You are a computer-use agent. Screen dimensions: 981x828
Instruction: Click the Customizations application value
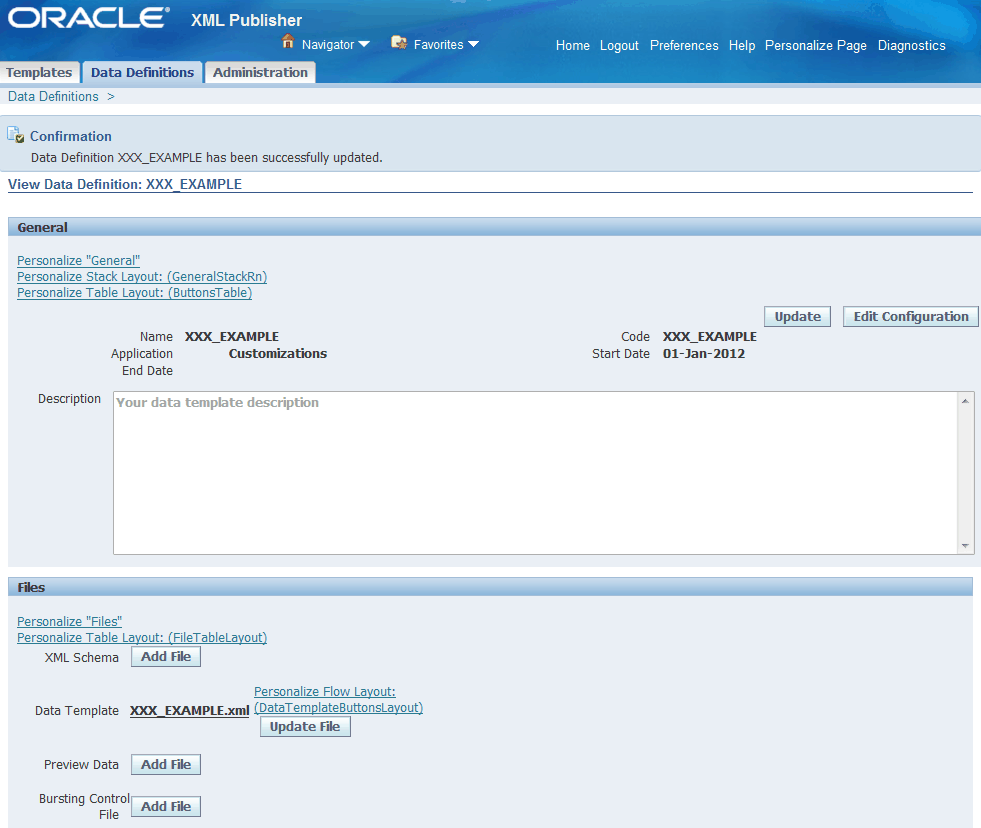pyautogui.click(x=278, y=354)
